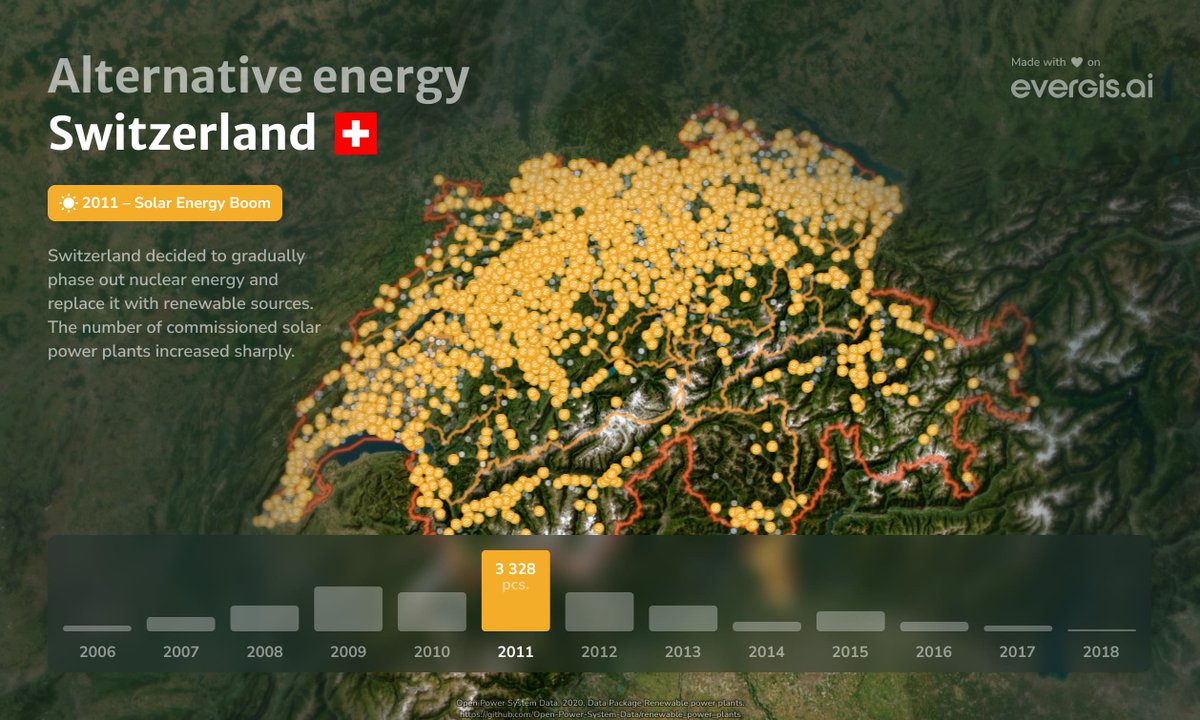Click the sun icon on the Solar Energy badge

pyautogui.click(x=67, y=202)
